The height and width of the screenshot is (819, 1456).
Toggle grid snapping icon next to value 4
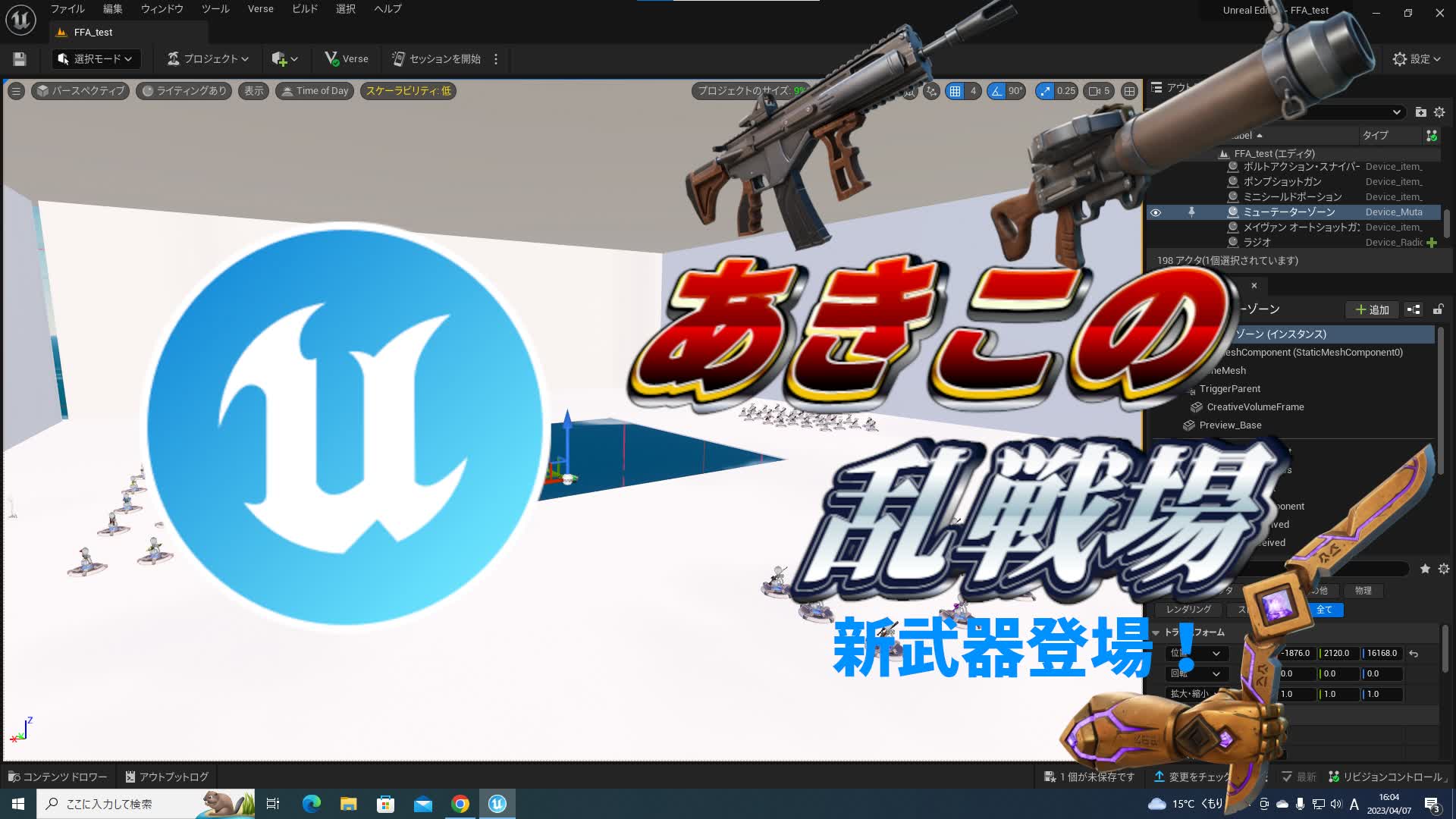click(955, 91)
